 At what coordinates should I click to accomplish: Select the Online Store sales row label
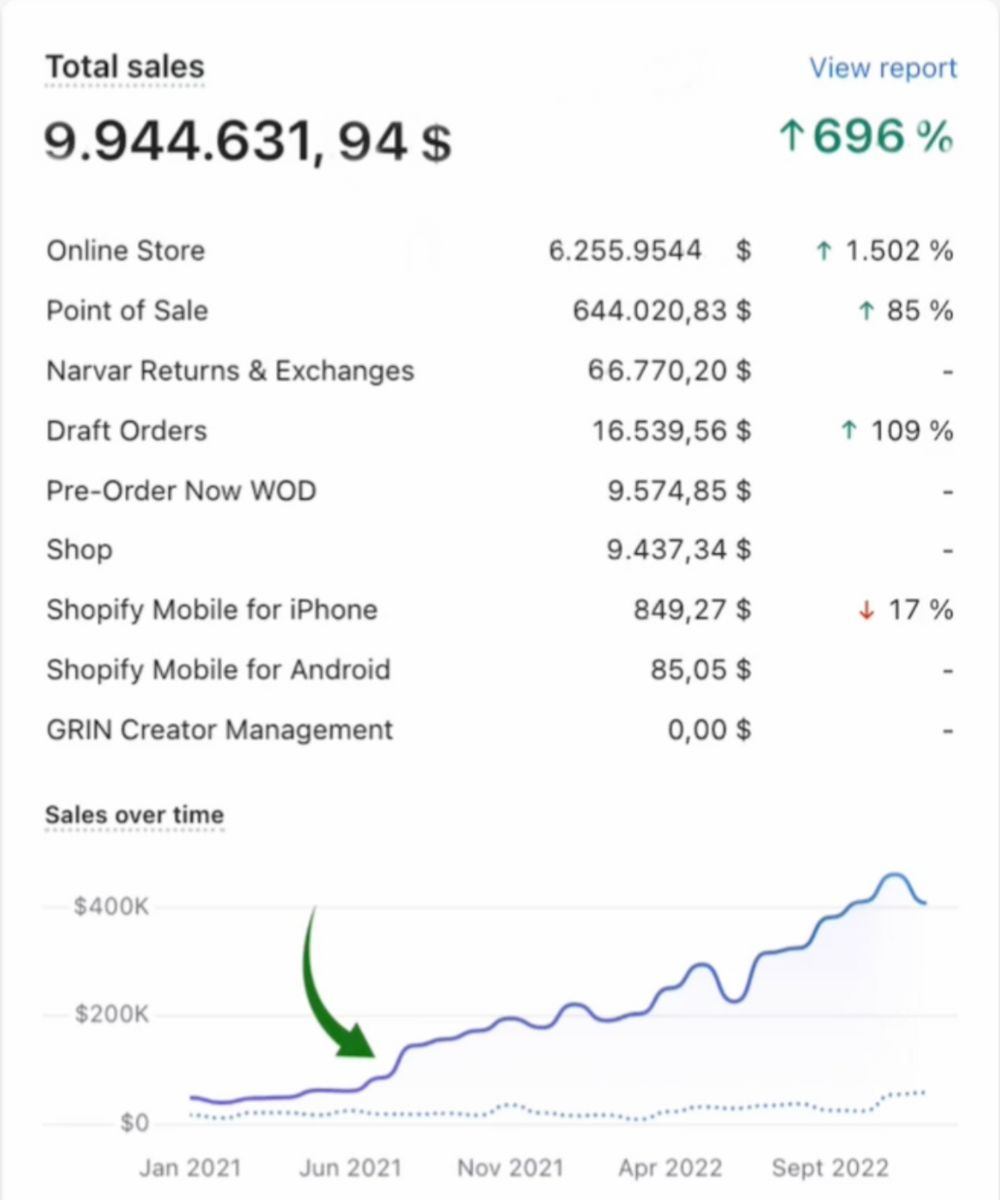pyautogui.click(x=125, y=250)
